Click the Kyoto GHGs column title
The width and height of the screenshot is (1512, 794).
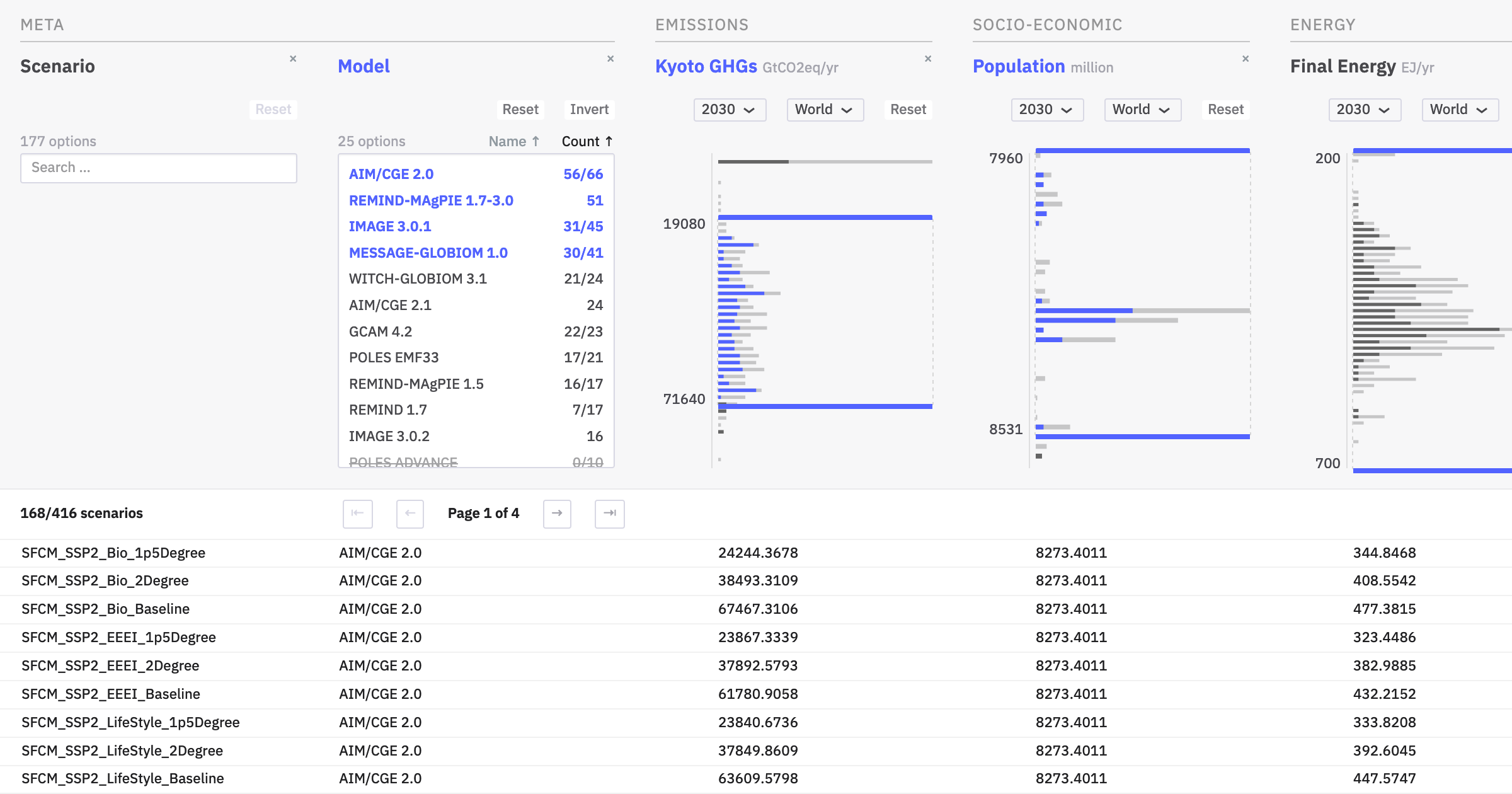[706, 66]
